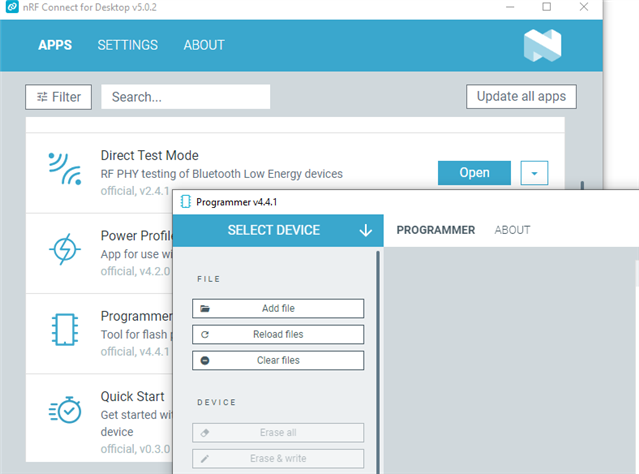This screenshot has height=474, width=639.
Task: Switch to the Settings tab
Action: tap(127, 45)
